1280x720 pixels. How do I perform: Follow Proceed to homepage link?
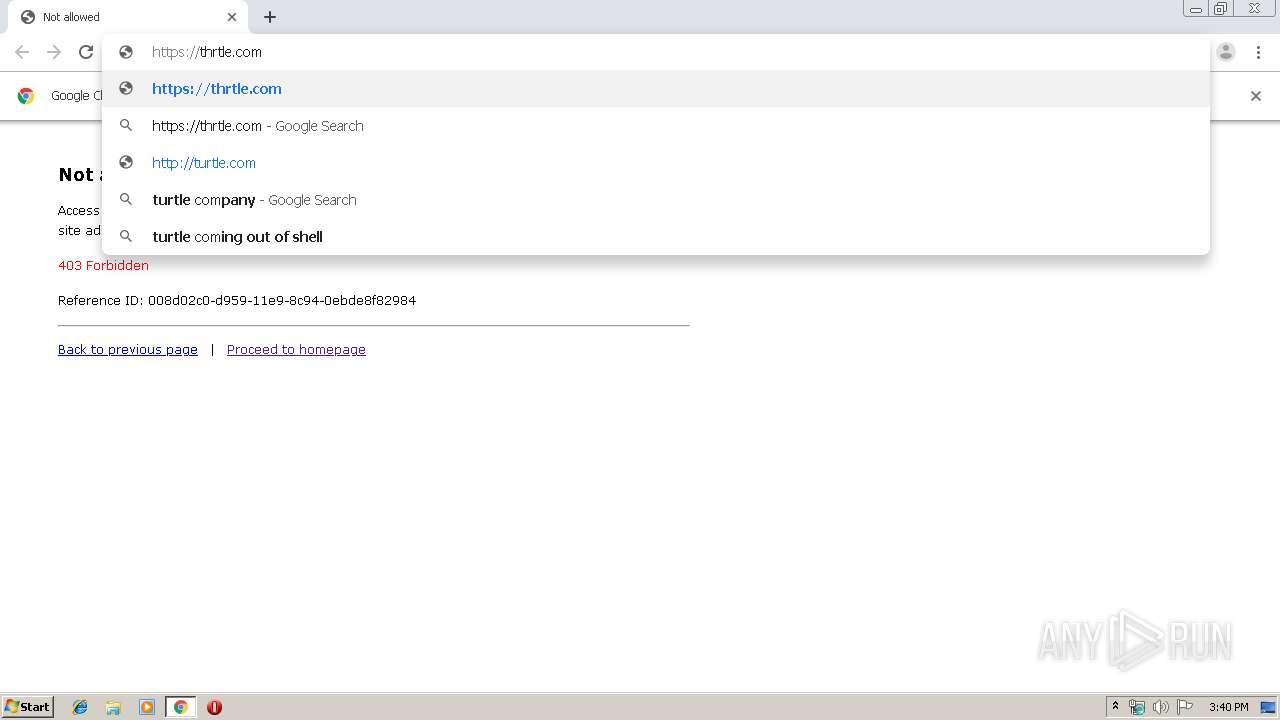pos(296,349)
